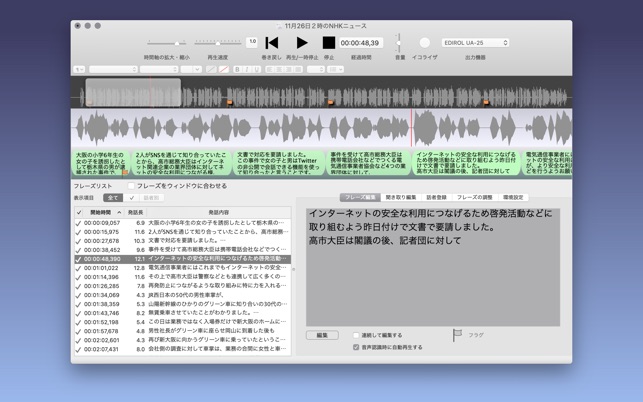Click the first orange marker on overview waveform
This screenshot has width=643, height=402.
[230, 102]
